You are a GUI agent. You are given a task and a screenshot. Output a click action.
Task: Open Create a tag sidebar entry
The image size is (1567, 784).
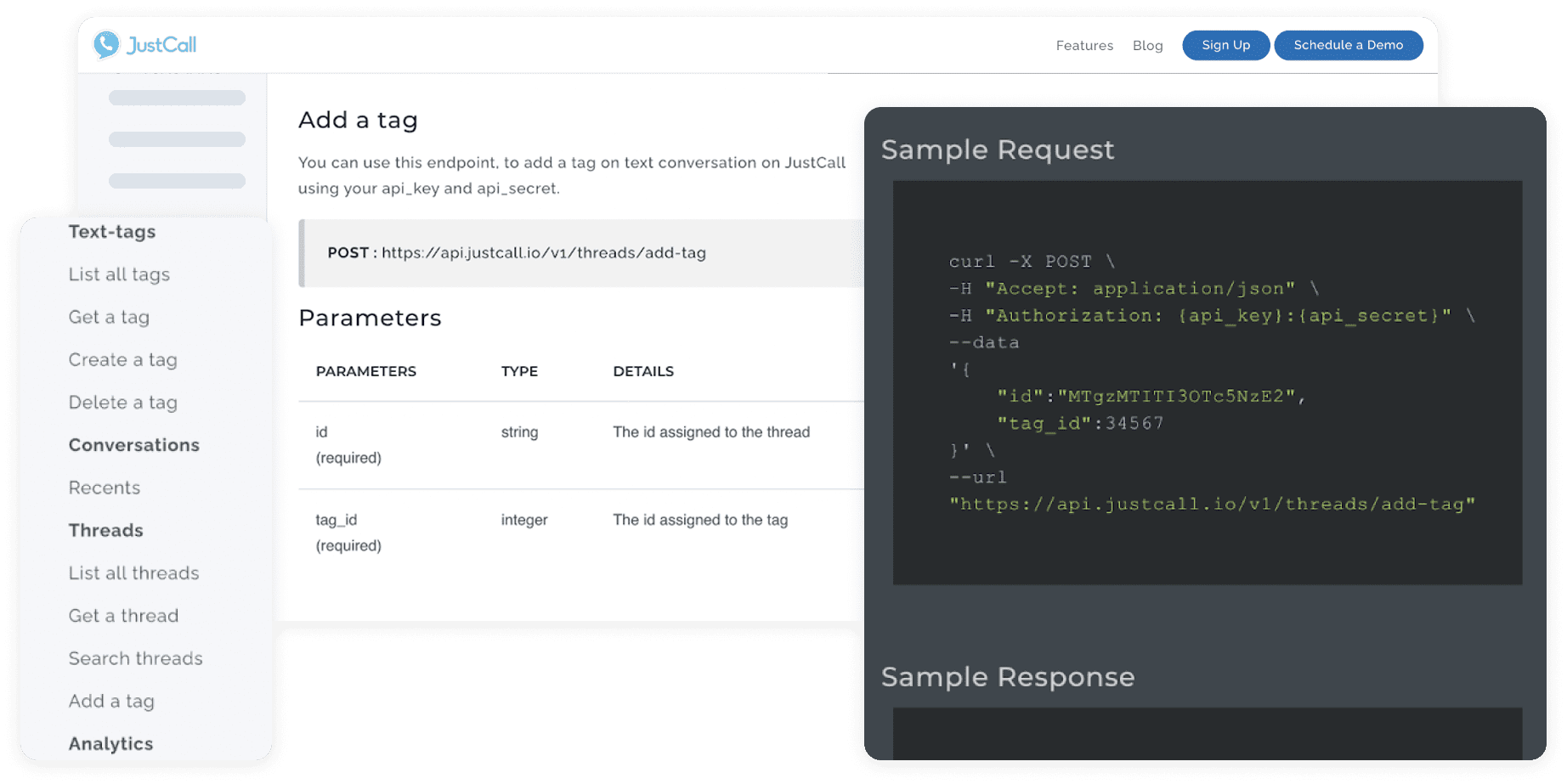[122, 360]
